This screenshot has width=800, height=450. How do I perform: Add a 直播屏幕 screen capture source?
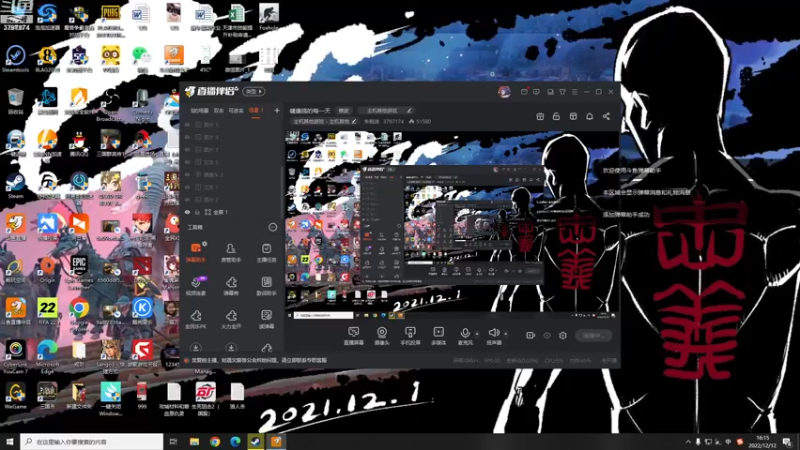354,336
